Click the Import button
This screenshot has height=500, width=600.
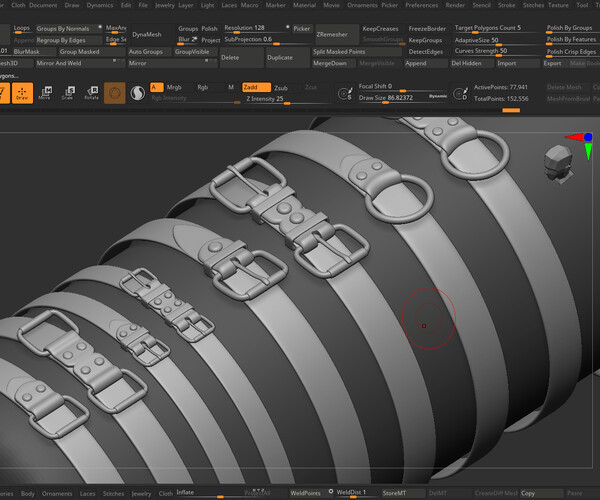pos(517,64)
